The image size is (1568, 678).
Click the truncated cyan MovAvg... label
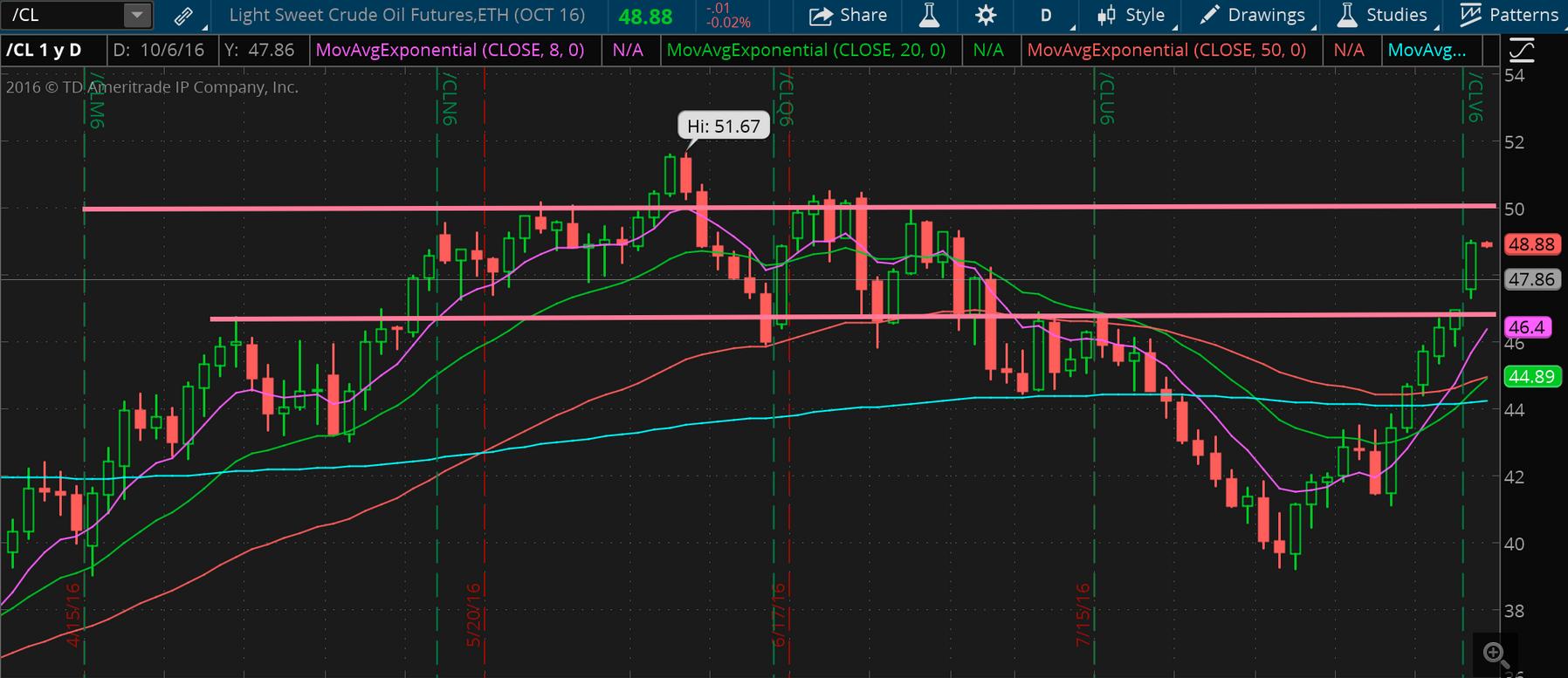[x=1427, y=51]
